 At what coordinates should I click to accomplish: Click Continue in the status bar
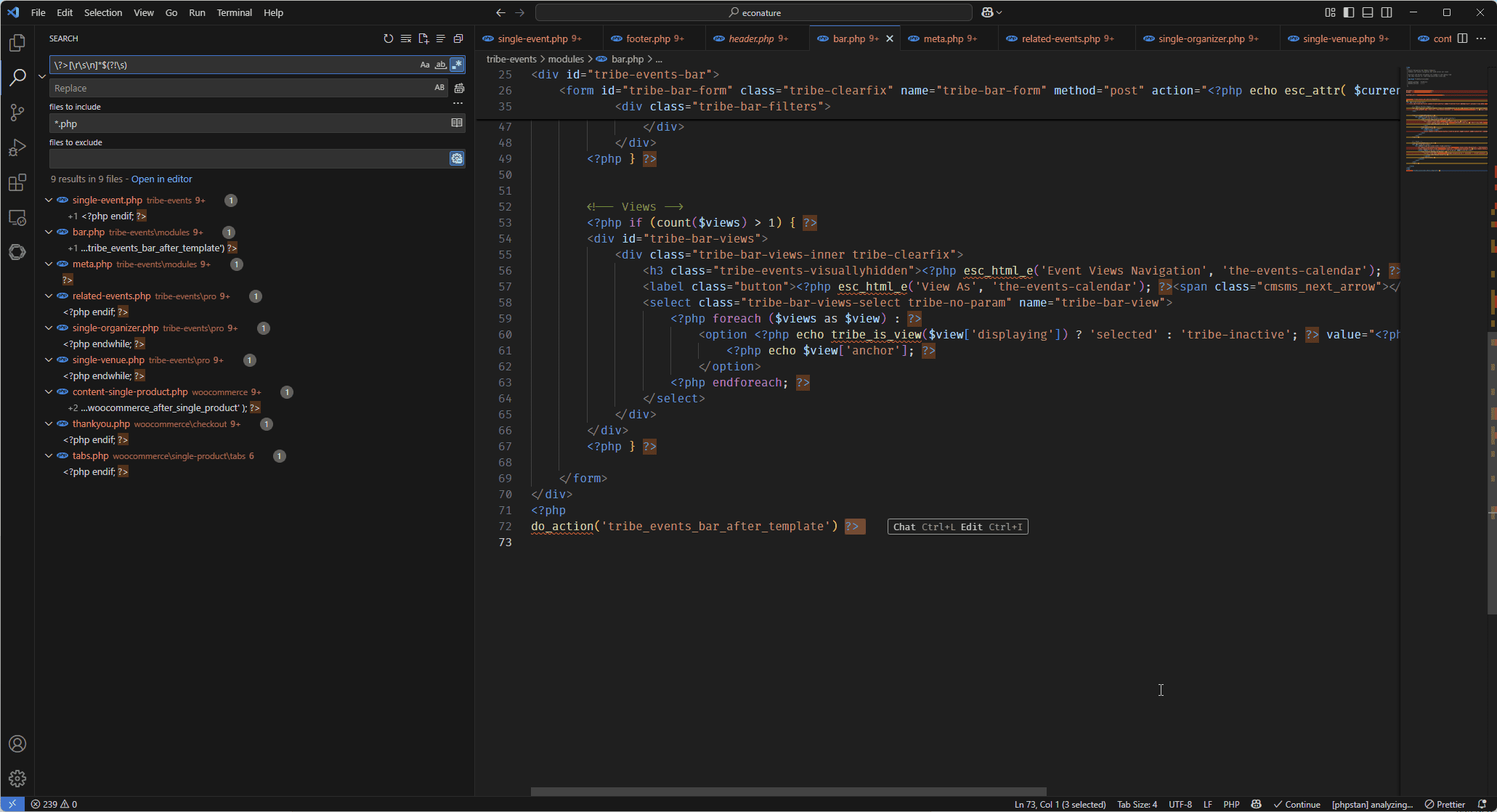[1298, 804]
